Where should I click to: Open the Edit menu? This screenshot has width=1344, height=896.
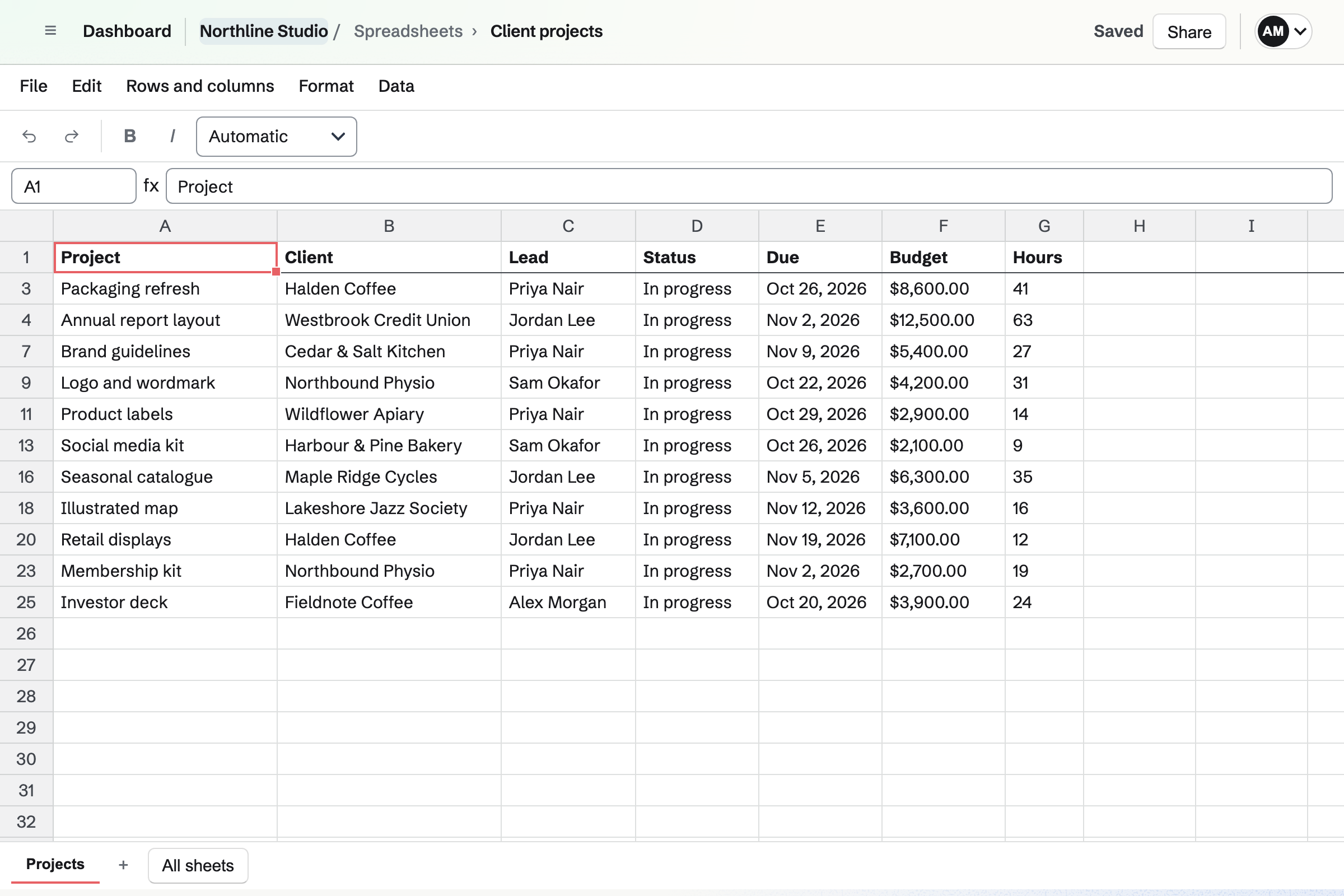[x=87, y=86]
